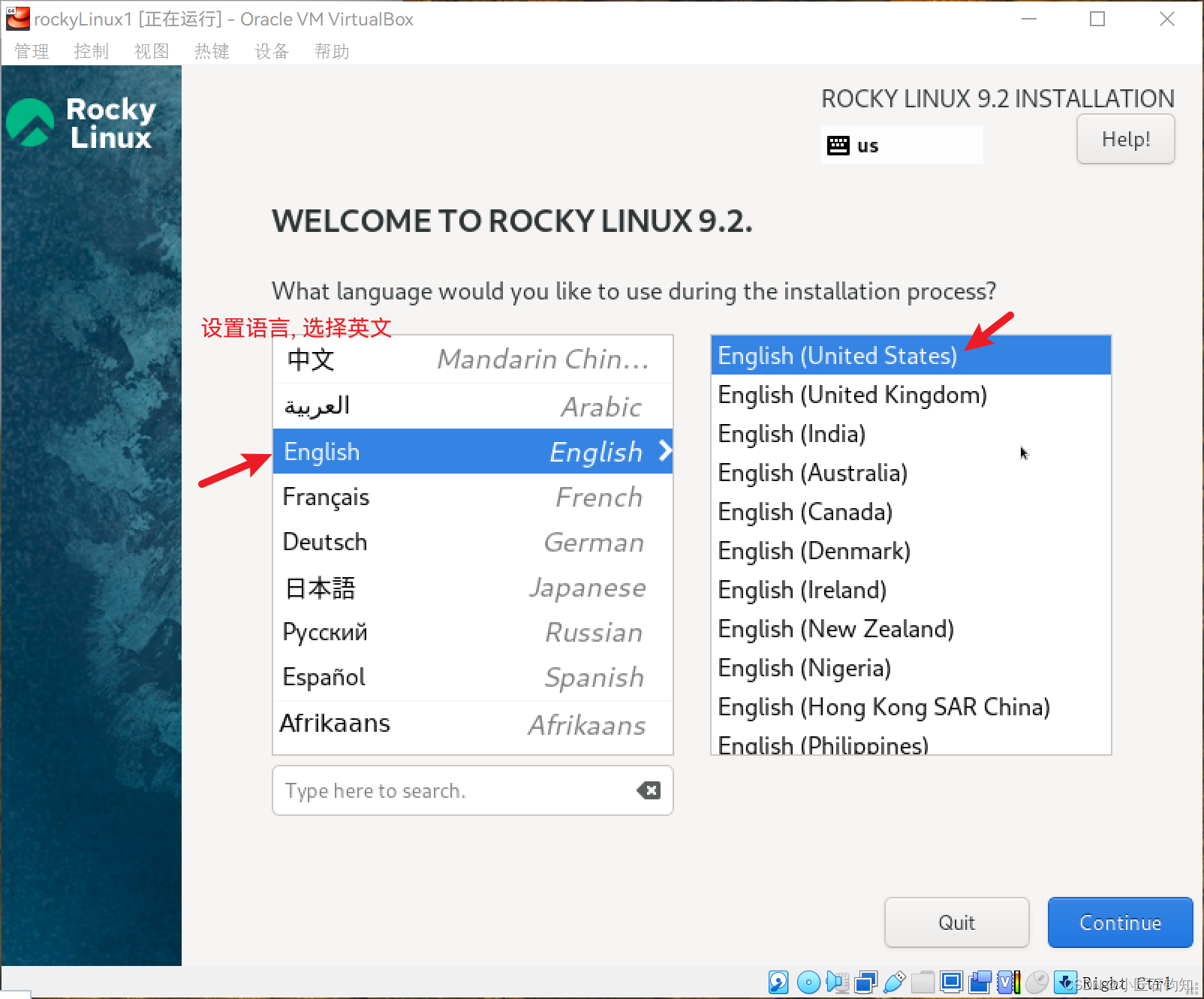The width and height of the screenshot is (1204, 999).
Task: Select Español Spanish language row
Action: [473, 677]
